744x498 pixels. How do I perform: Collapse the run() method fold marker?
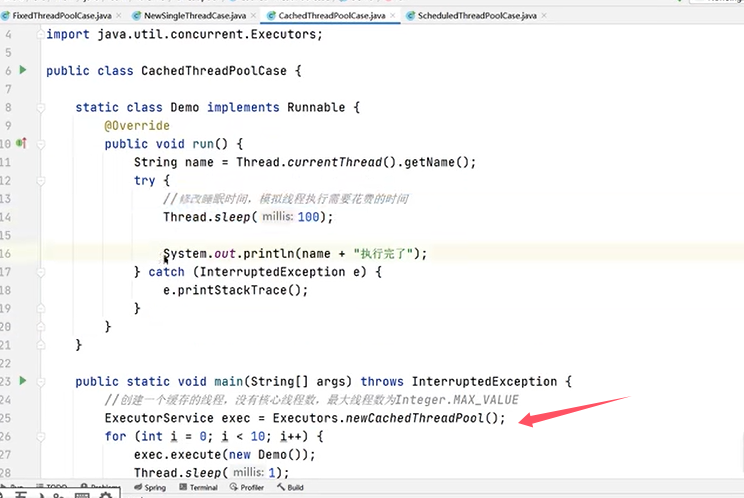(41, 144)
